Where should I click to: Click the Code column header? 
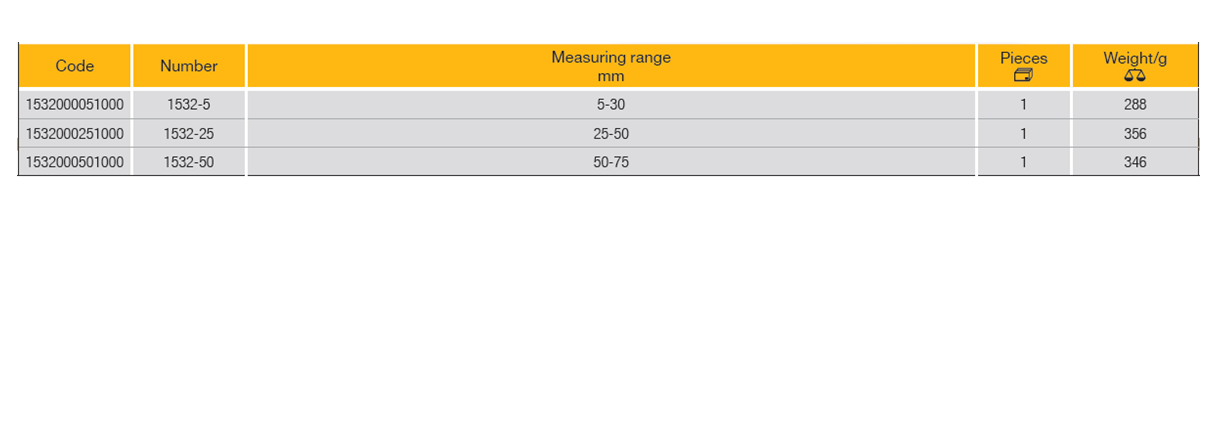pos(75,66)
